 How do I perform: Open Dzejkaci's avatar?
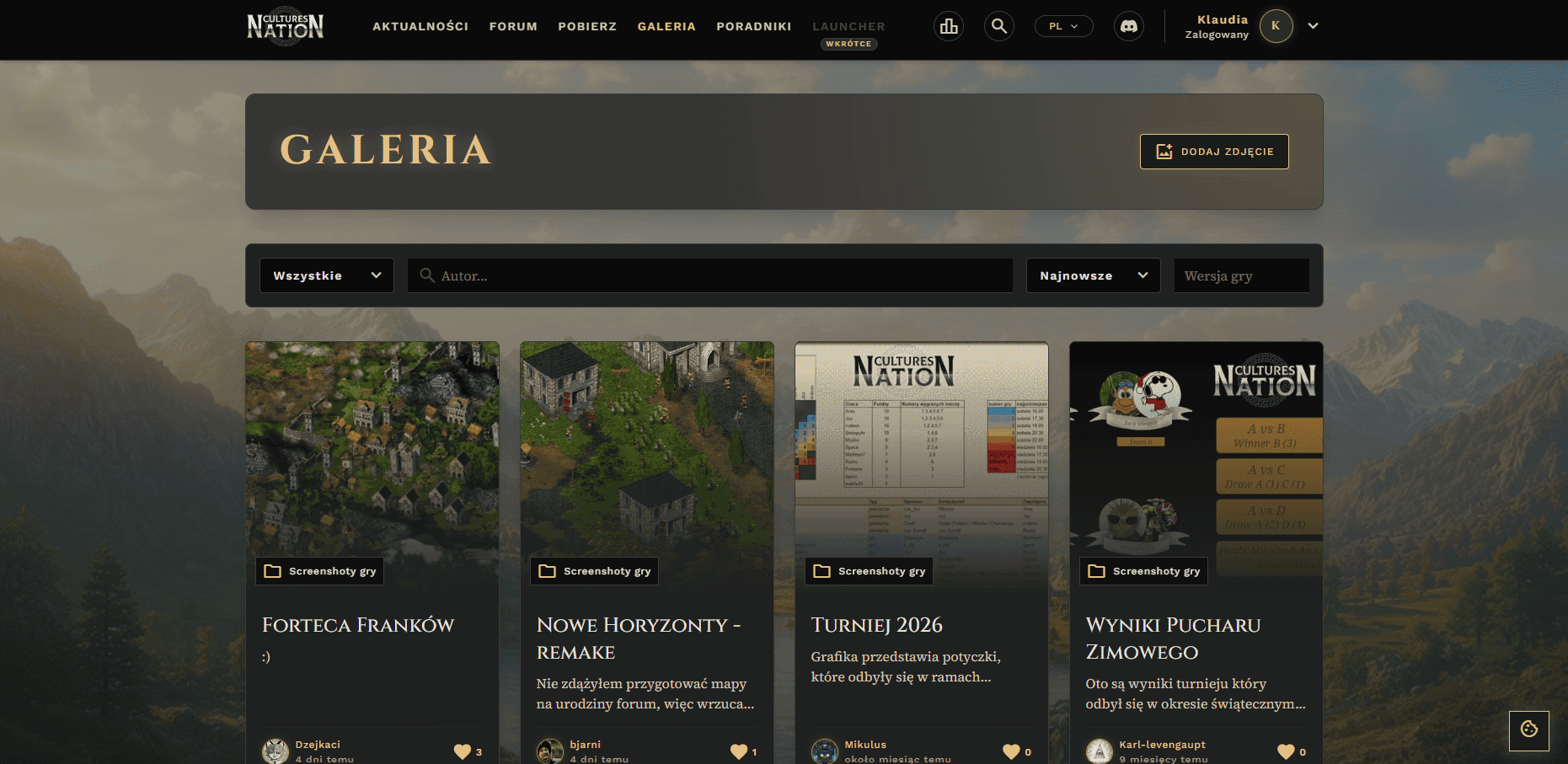coord(276,751)
